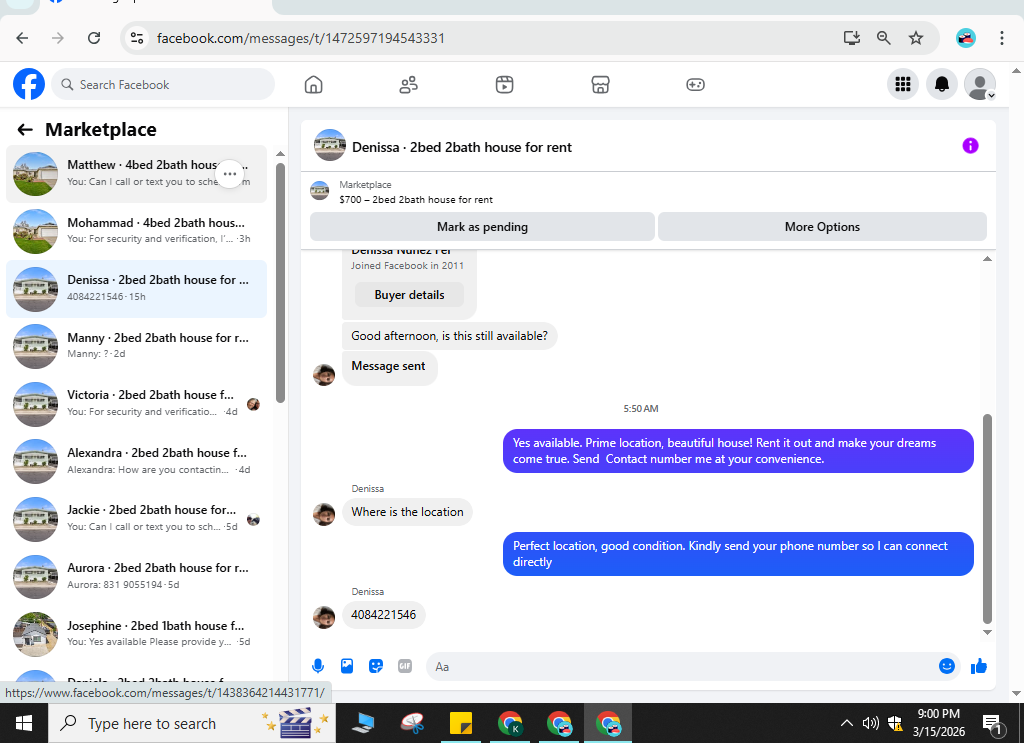
Task: Select the Denissa conversation in list
Action: point(136,289)
